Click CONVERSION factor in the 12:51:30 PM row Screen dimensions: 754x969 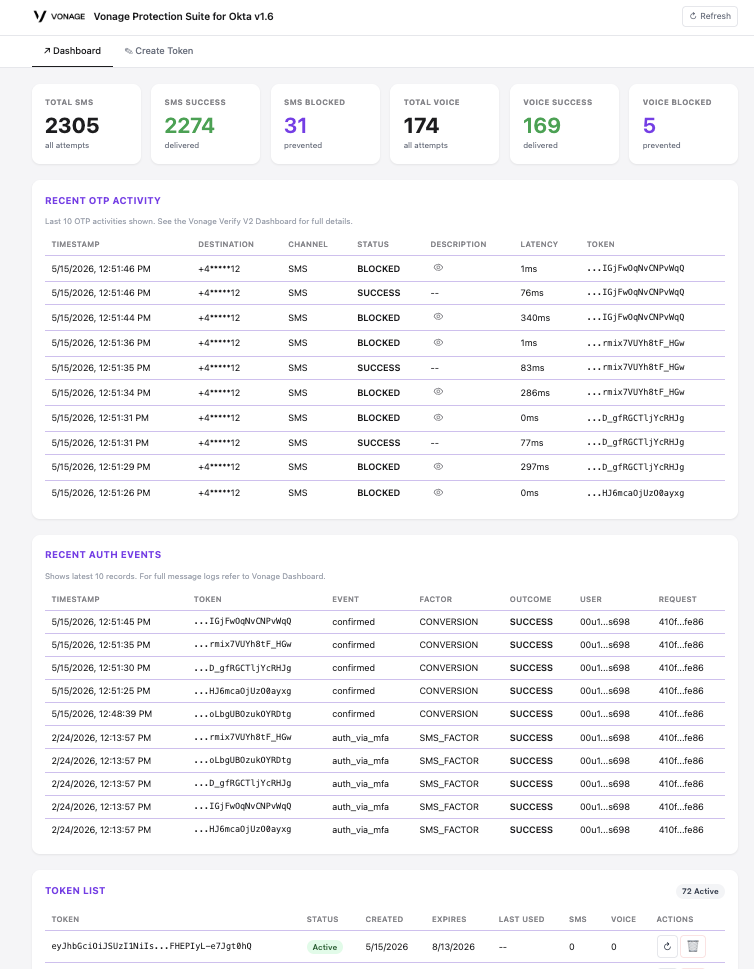pyautogui.click(x=449, y=667)
